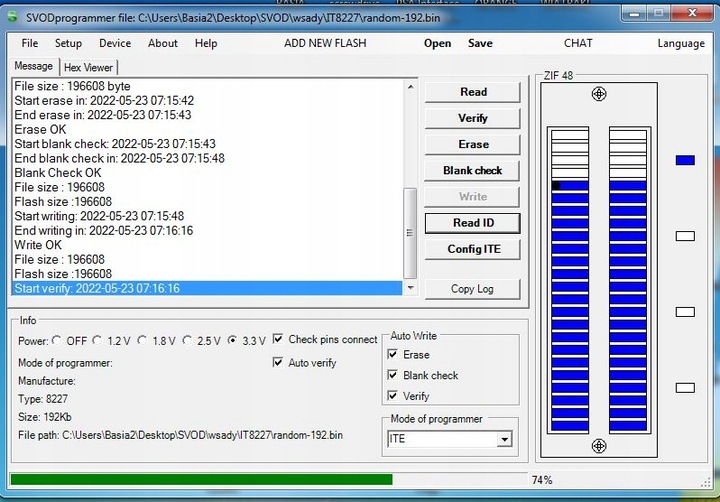Open the Language menu
This screenshot has width=720, height=502.
pos(680,43)
